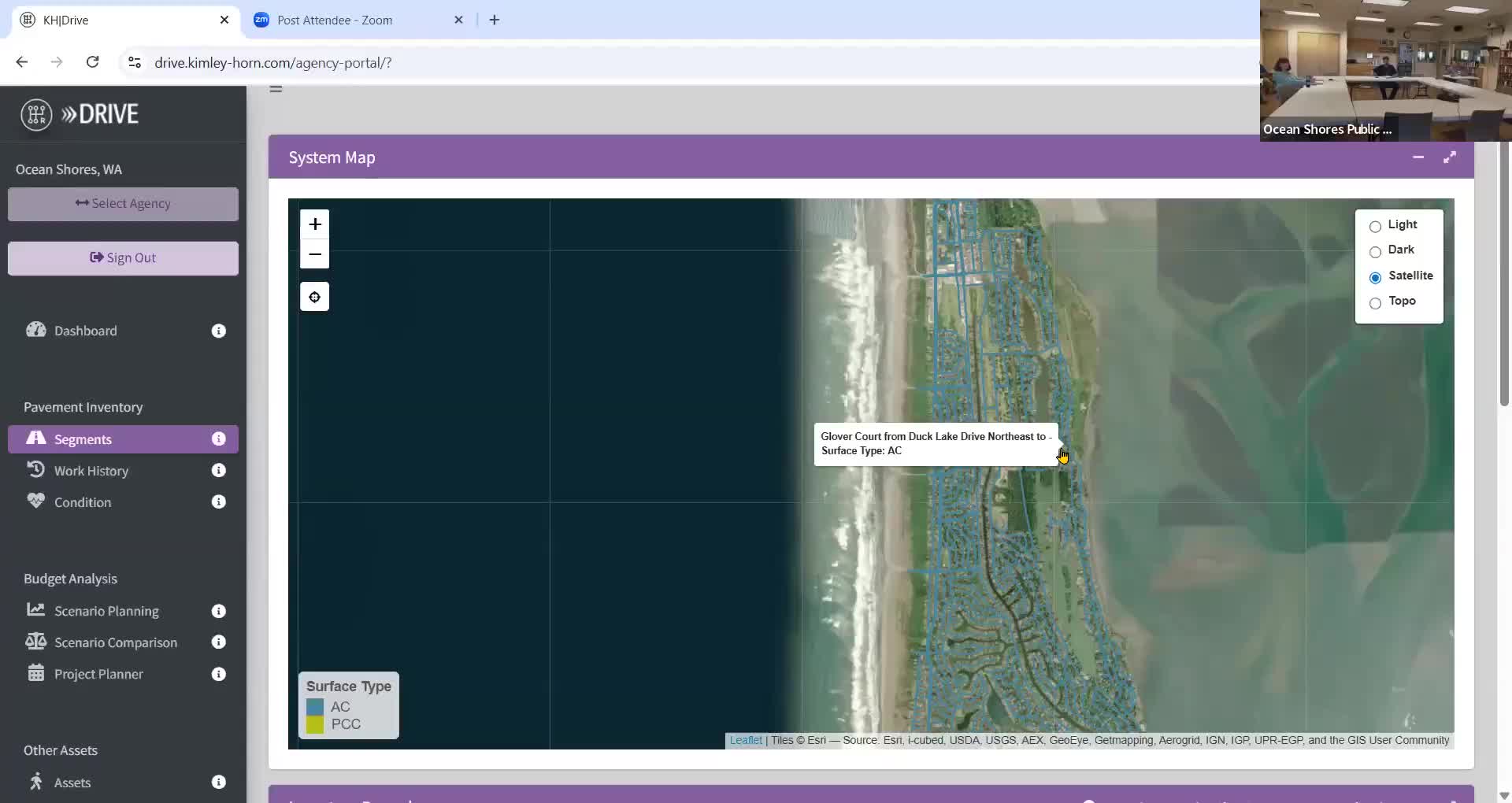Click the Sign Out button

click(123, 258)
